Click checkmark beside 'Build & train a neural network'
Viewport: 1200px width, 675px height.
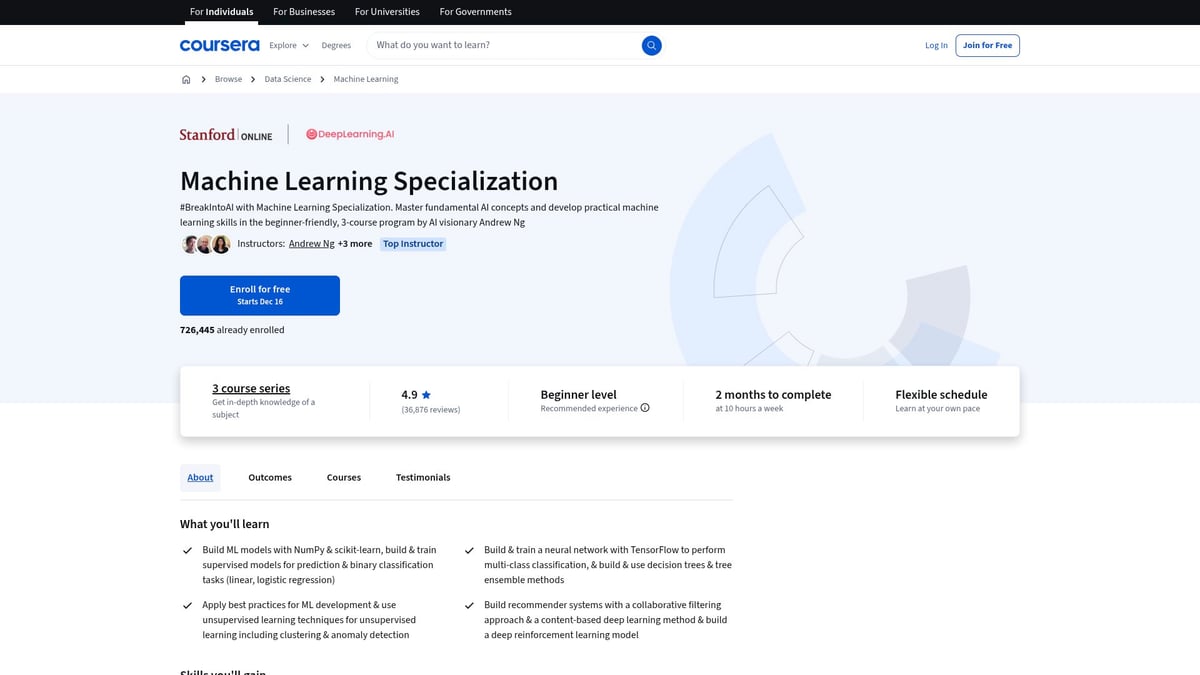(x=469, y=550)
